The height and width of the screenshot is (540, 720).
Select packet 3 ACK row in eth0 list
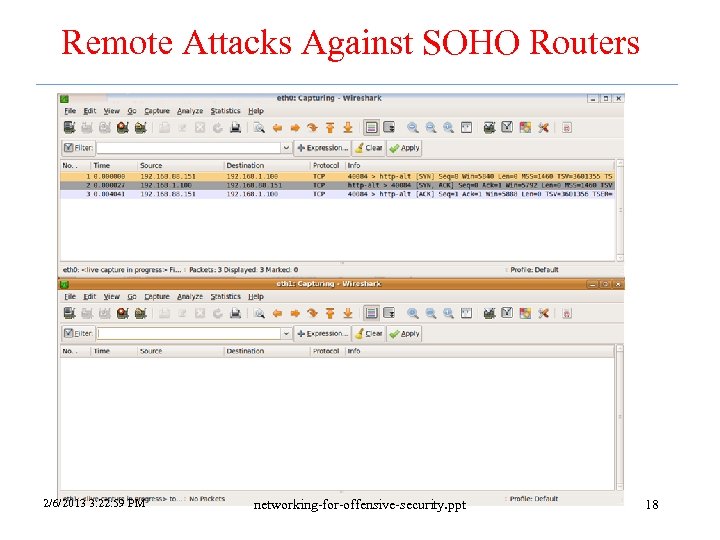[x=338, y=194]
